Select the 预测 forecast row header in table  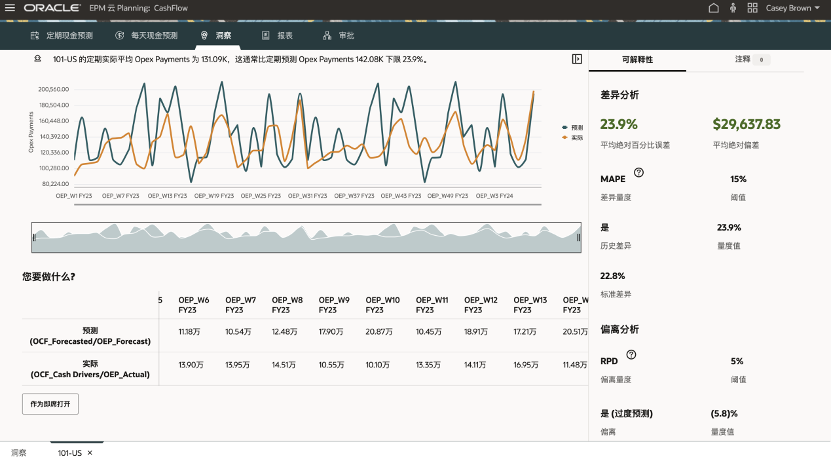click(x=90, y=335)
